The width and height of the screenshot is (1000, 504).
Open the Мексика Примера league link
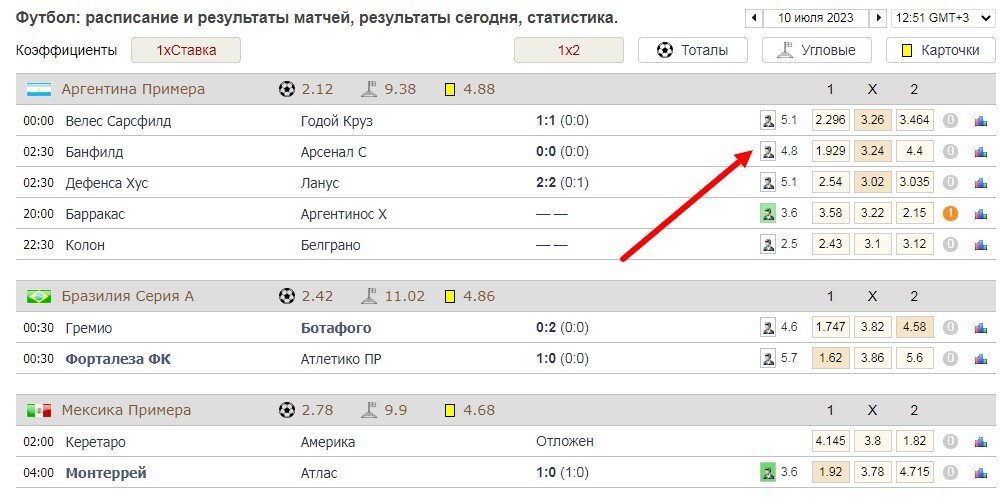[126, 410]
